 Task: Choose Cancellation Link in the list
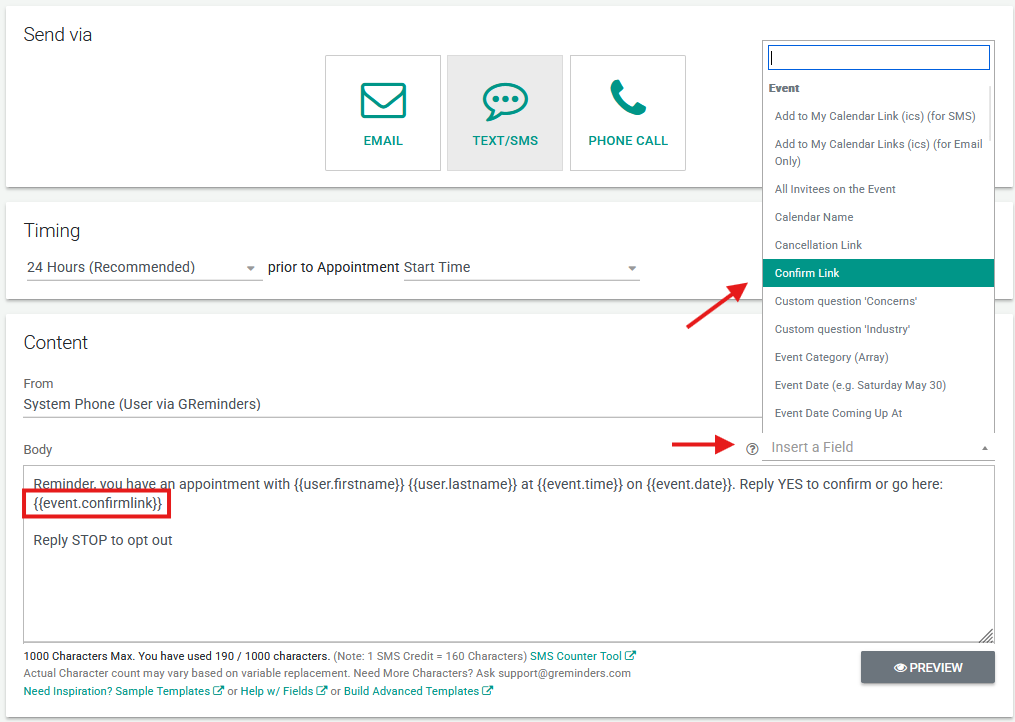point(818,245)
